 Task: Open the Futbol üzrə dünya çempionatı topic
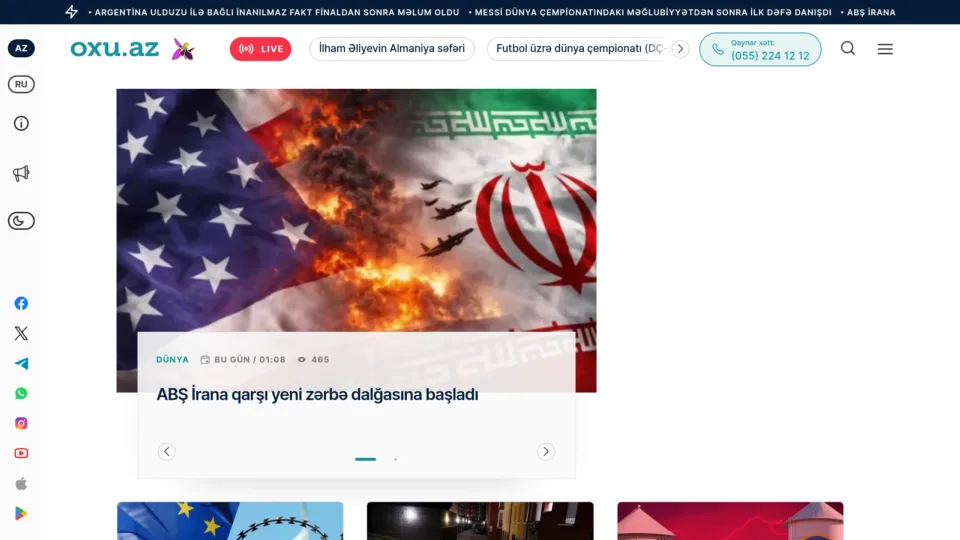[x=579, y=49]
